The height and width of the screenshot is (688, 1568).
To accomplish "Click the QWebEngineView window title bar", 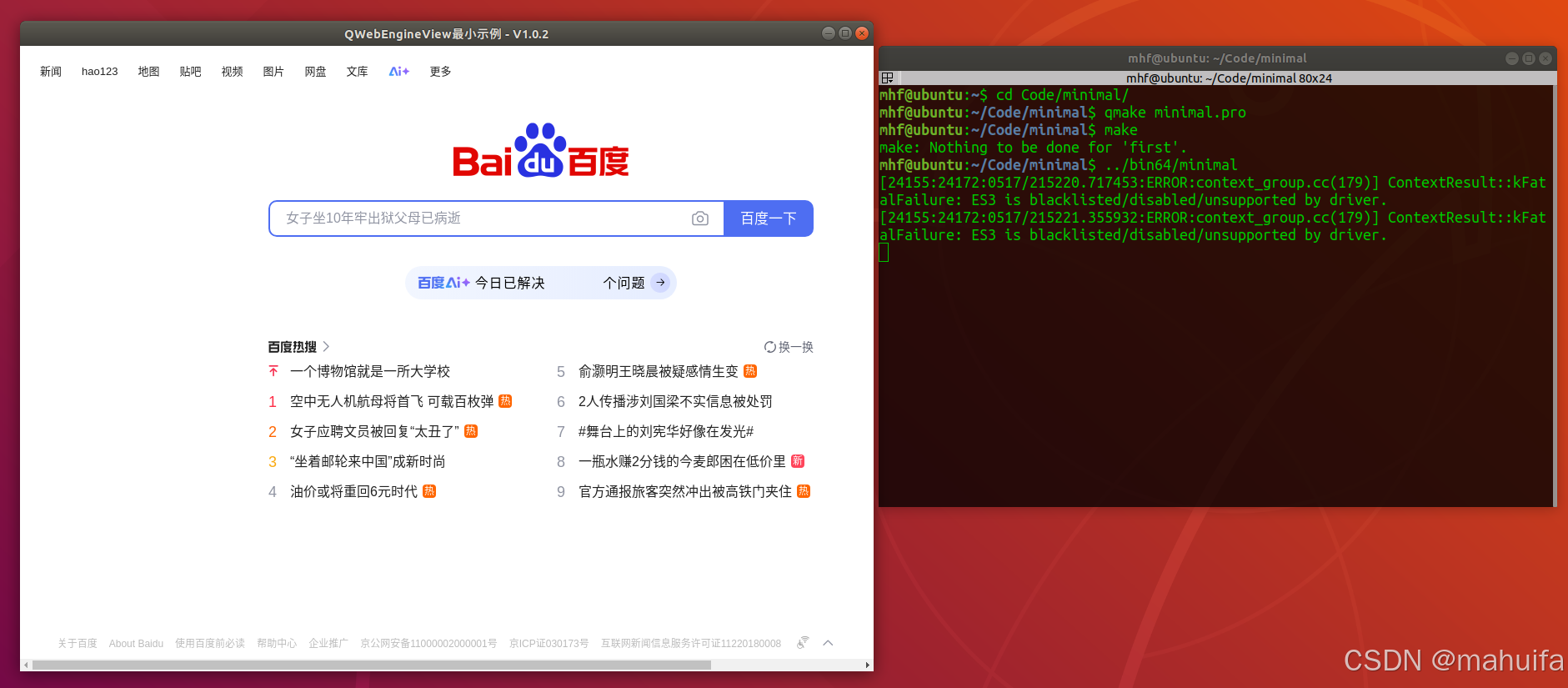I will (x=447, y=33).
